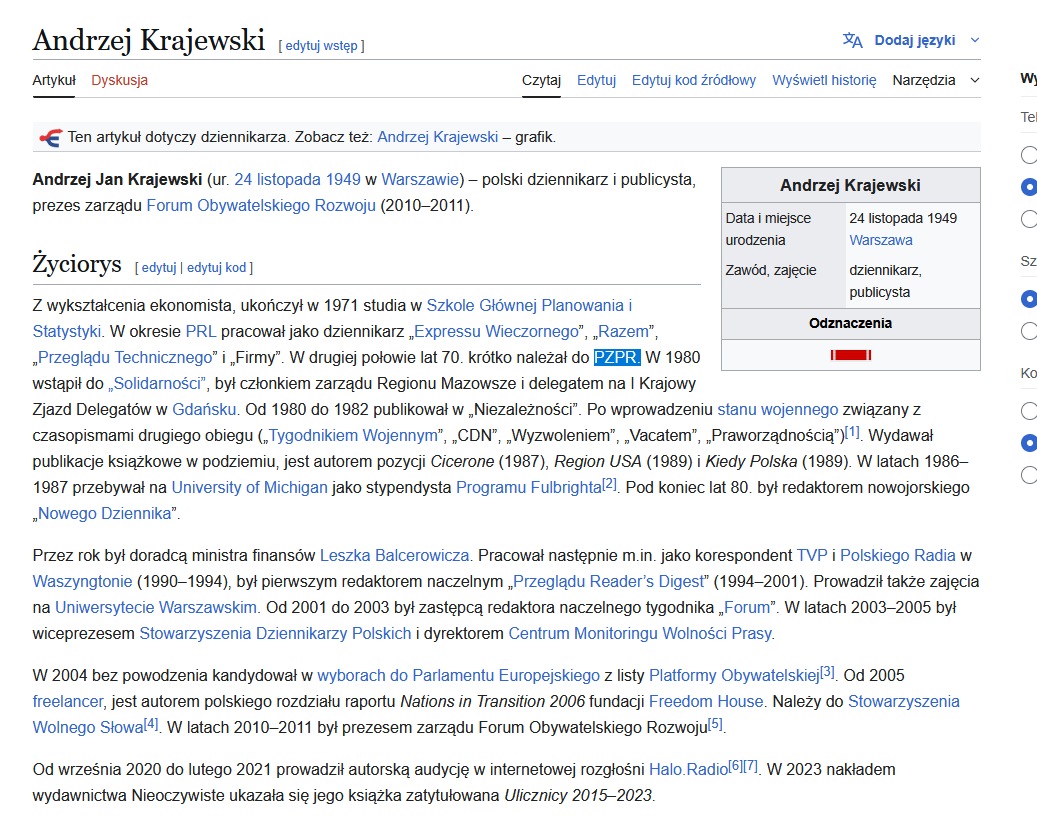Select the last radio option under Kolor
The image size is (1037, 824).
coord(1029,475)
